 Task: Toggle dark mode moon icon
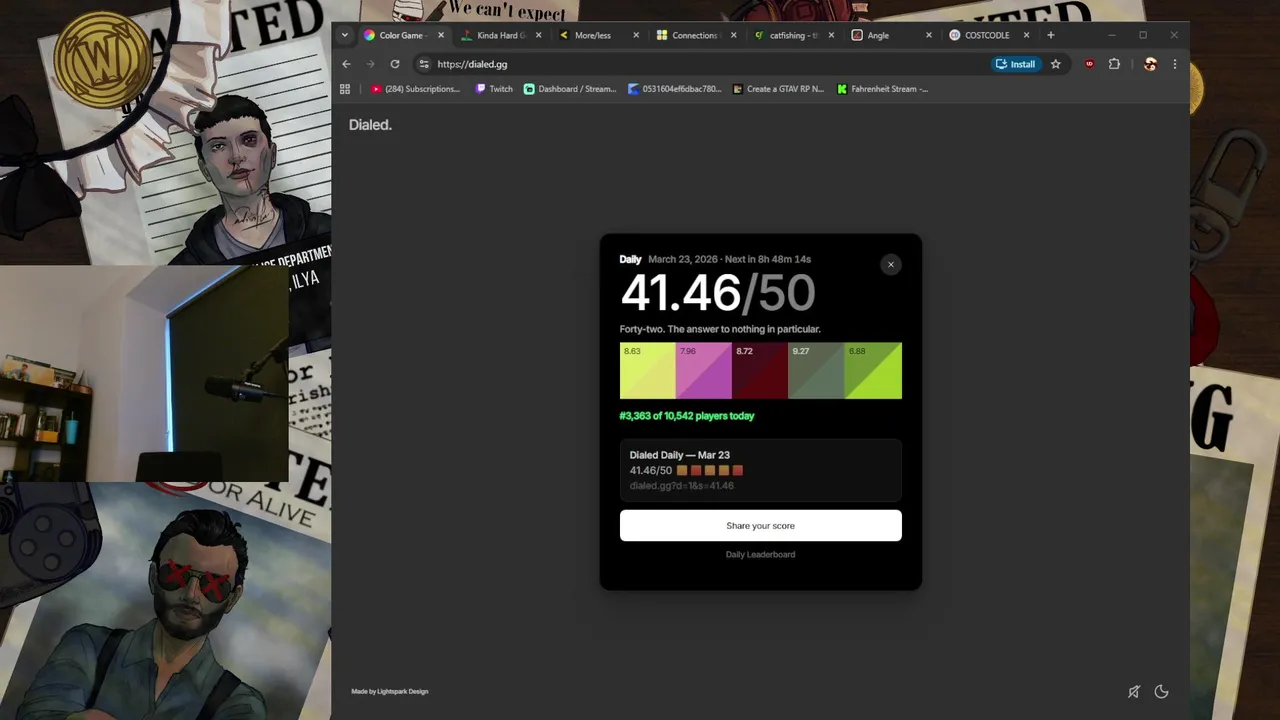(1161, 692)
